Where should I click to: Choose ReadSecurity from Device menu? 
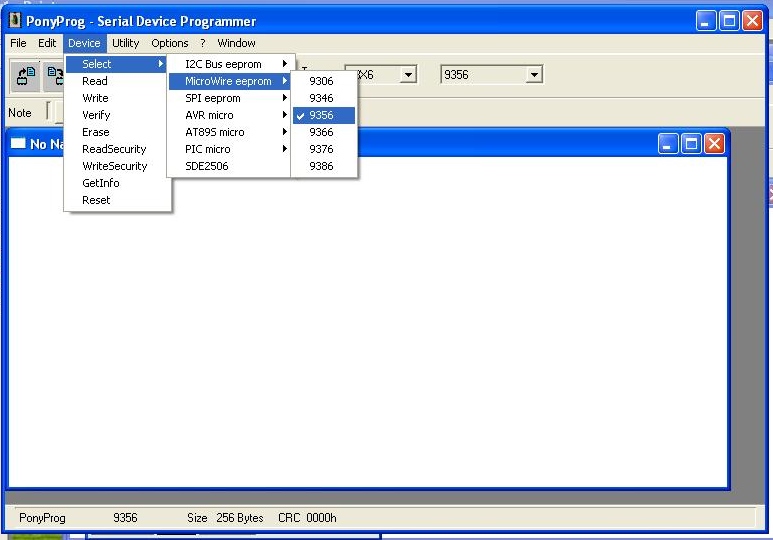118,149
